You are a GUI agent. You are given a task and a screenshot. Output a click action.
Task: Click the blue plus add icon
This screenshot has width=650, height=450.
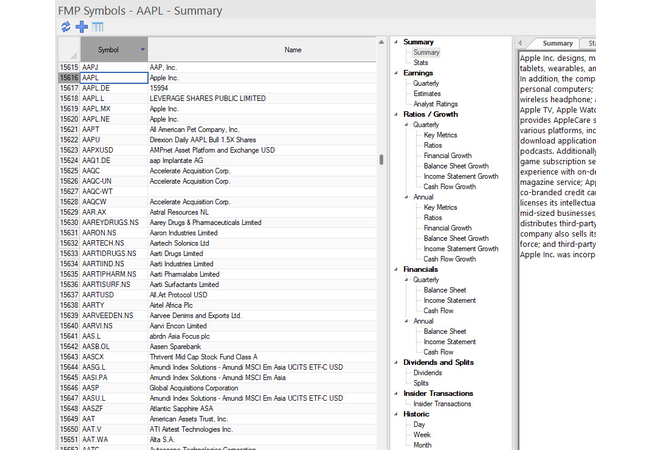82,27
